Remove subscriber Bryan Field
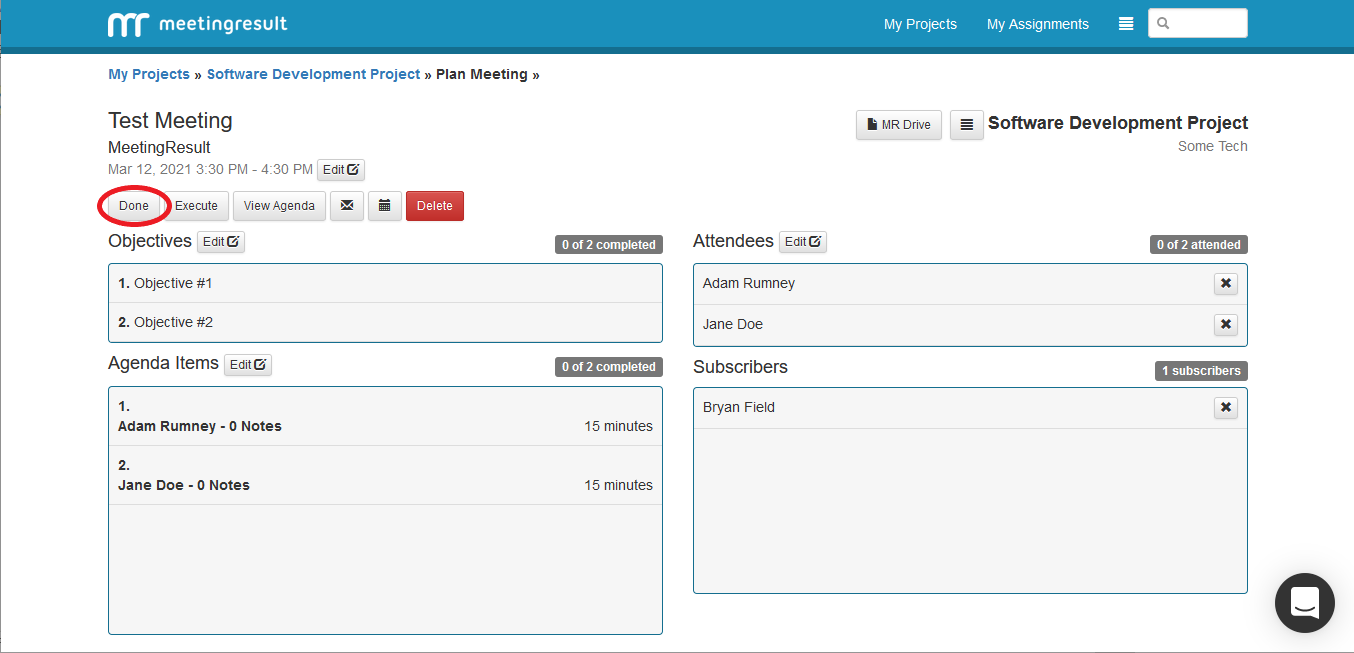 [1225, 408]
